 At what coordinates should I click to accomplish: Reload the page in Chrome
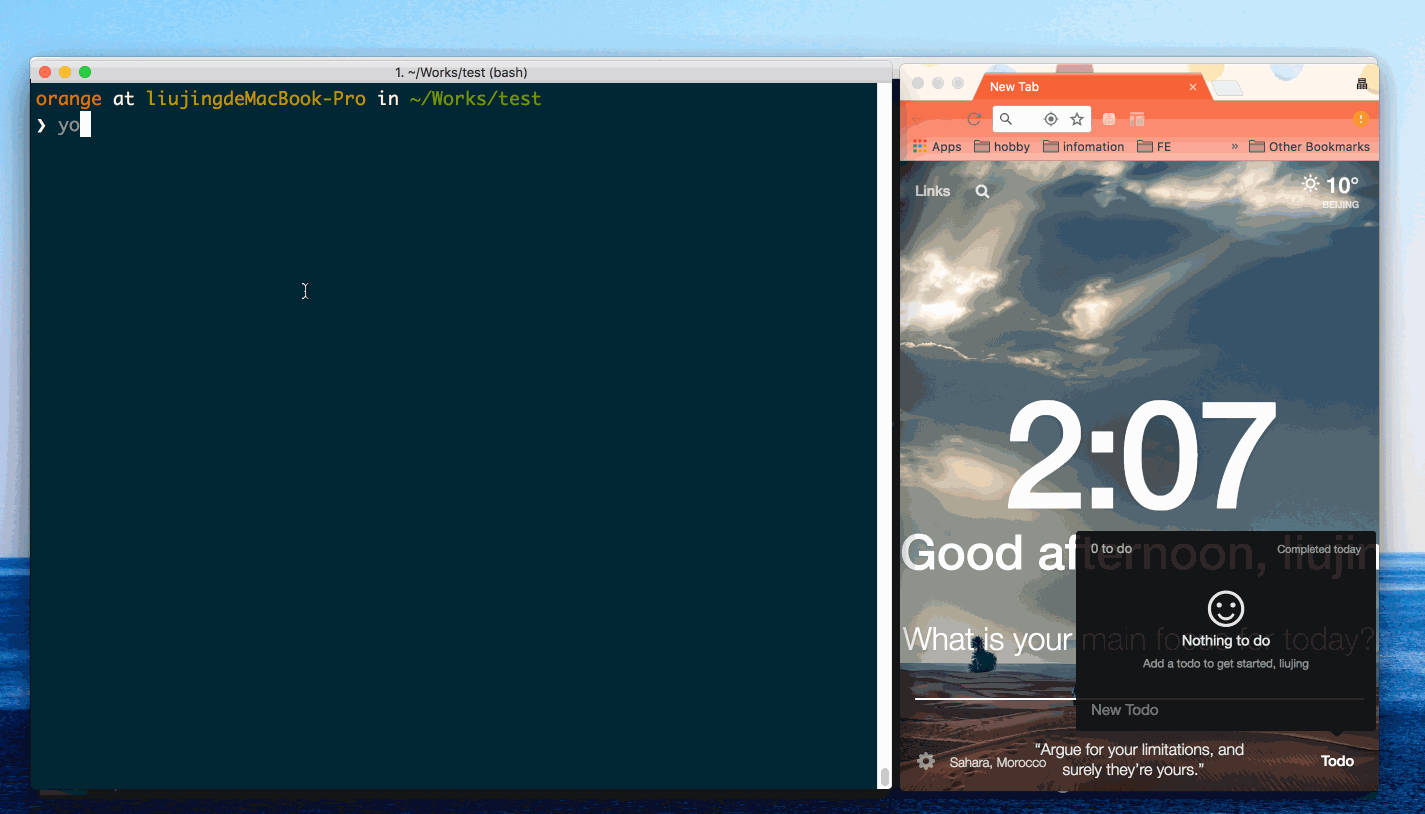tap(974, 119)
